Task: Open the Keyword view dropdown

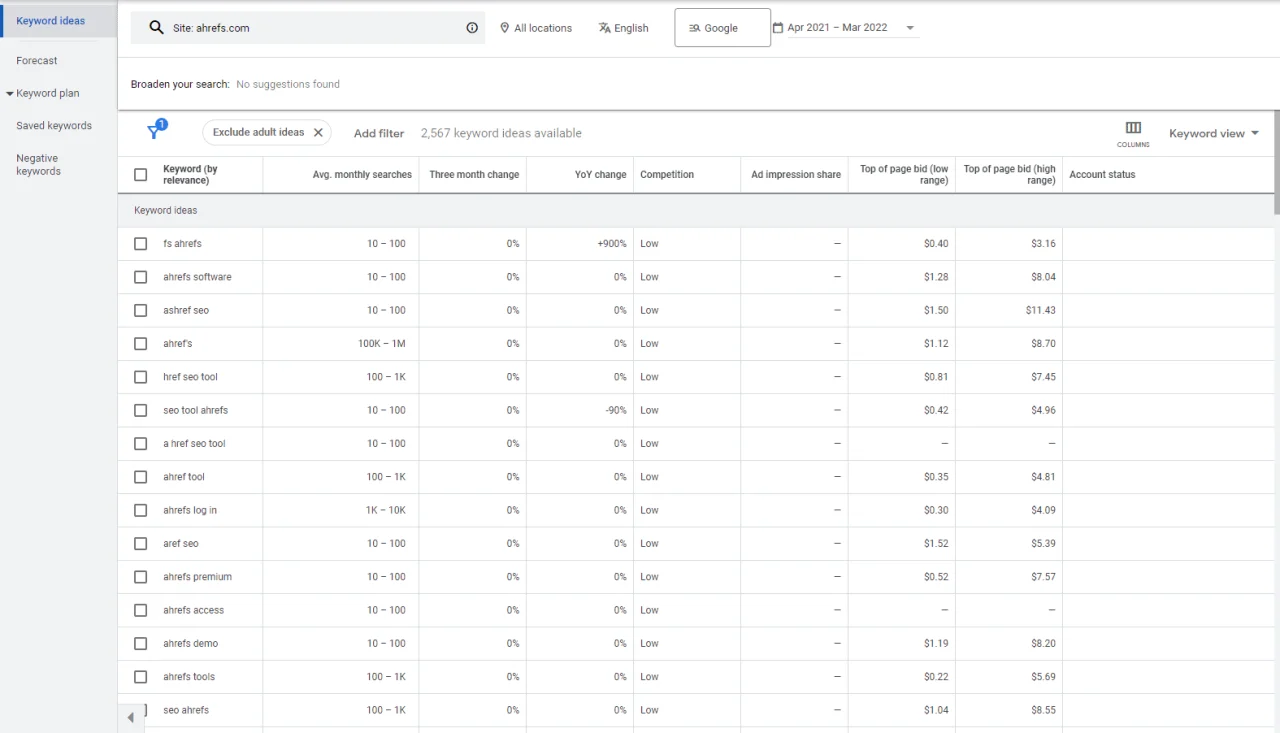Action: coord(1213,133)
